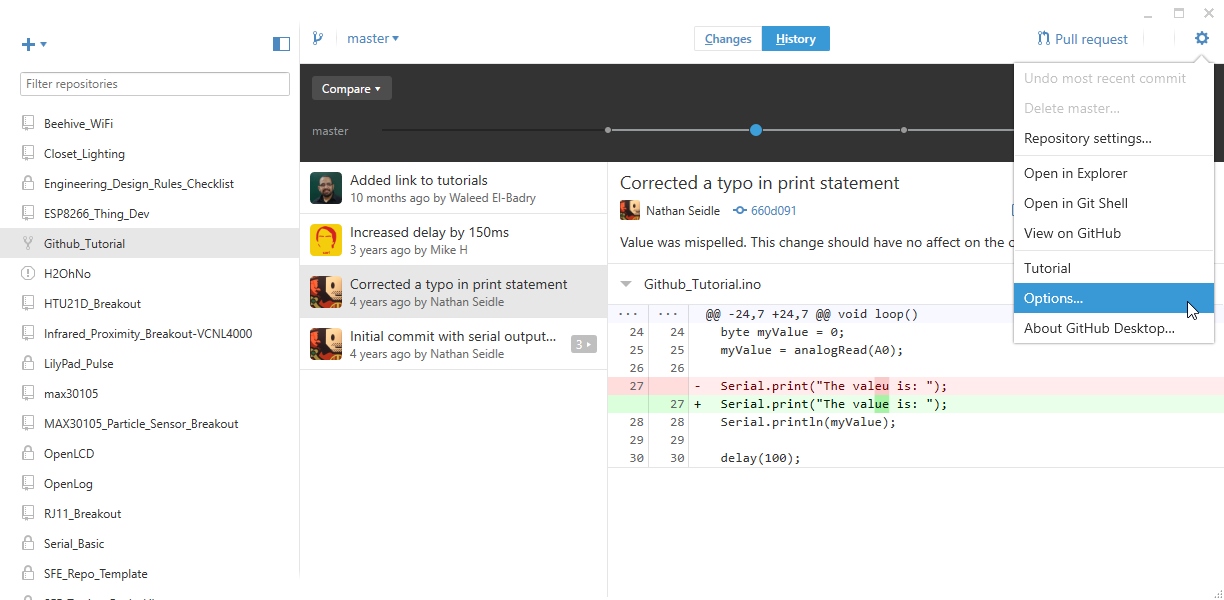The image size is (1224, 600).
Task: Click the HTU21D_Breakout repository icon
Action: 28,304
